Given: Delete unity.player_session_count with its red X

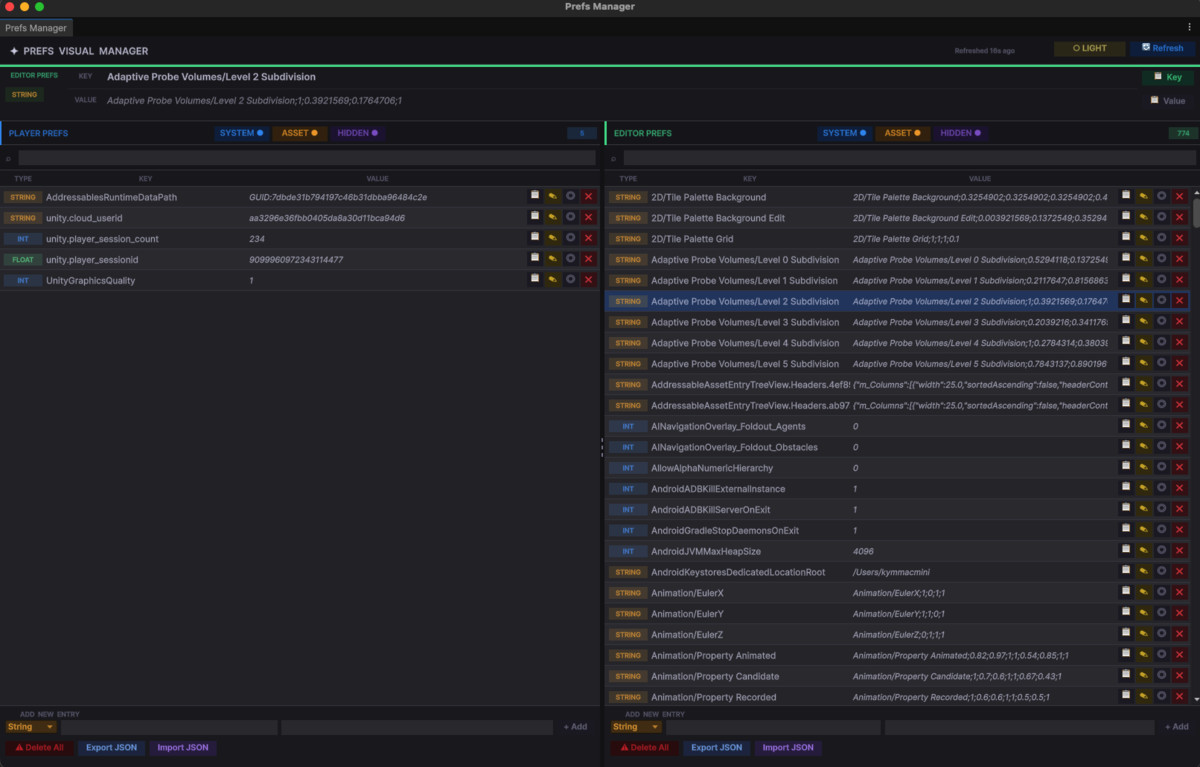Looking at the screenshot, I should (588, 238).
